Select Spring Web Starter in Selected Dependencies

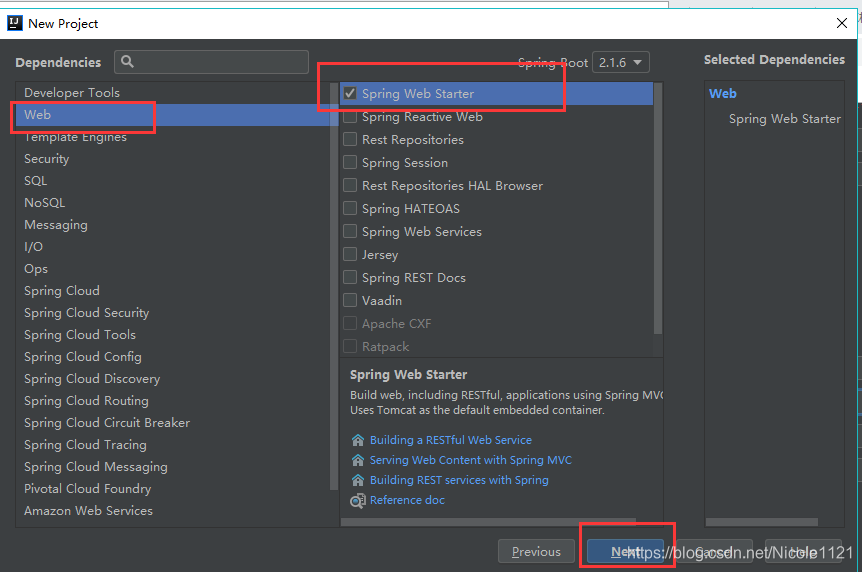click(784, 119)
